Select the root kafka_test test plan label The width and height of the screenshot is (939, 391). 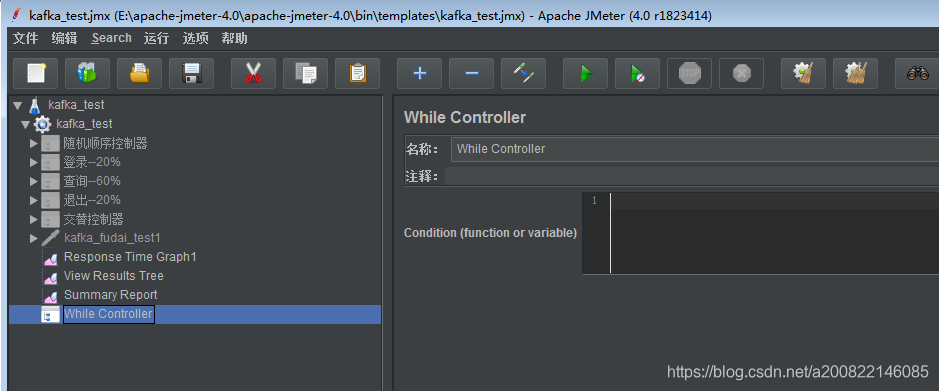(77, 105)
